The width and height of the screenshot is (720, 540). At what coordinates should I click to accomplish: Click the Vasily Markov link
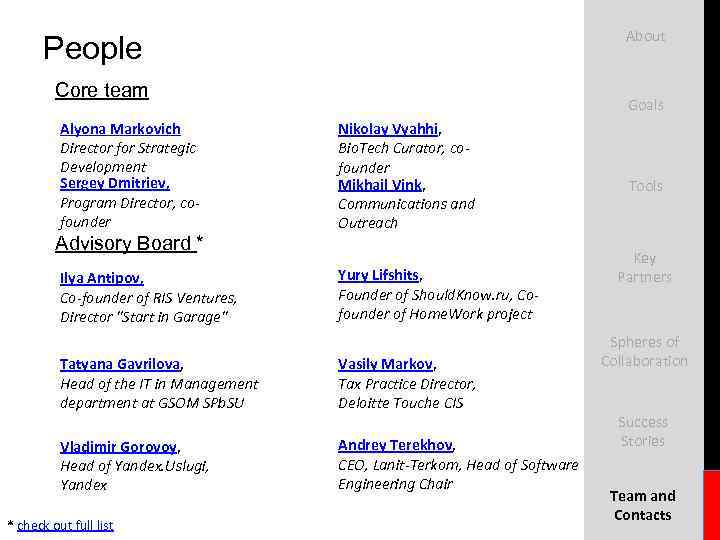pos(386,365)
